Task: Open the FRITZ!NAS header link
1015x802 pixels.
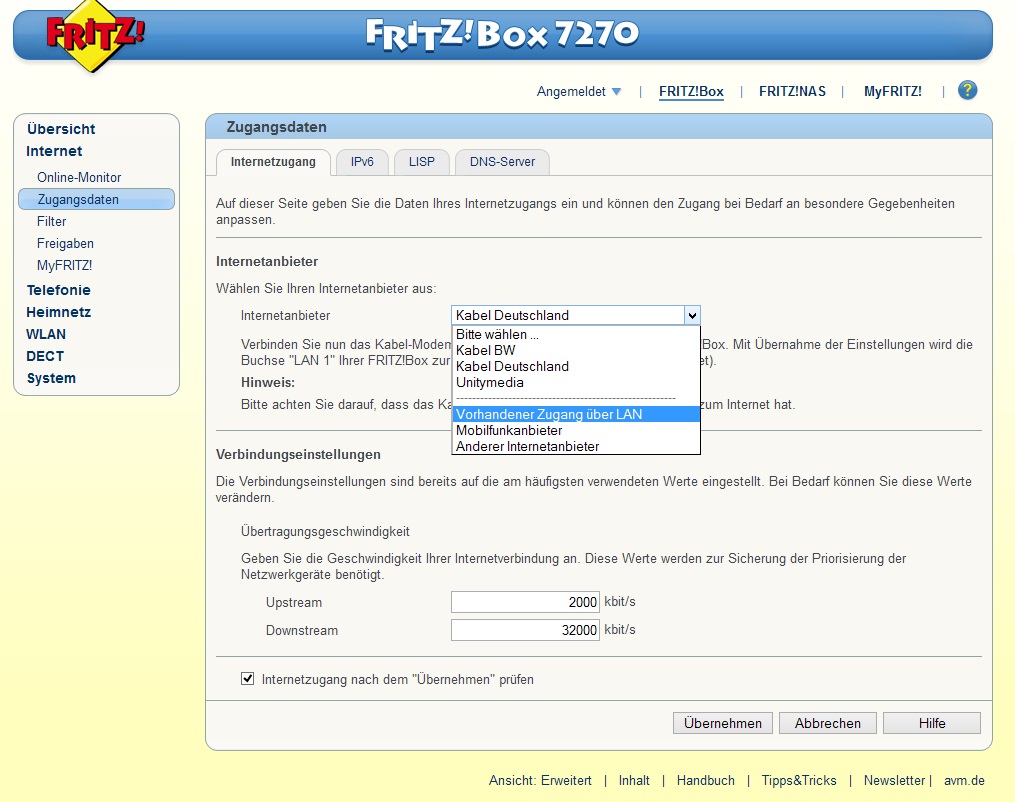Action: point(792,91)
